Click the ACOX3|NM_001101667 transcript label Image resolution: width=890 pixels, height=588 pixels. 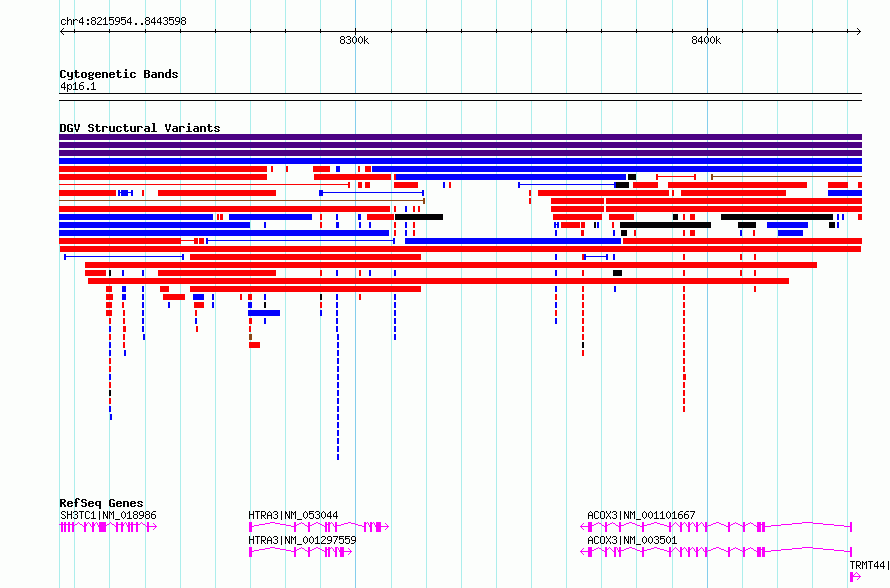[641, 515]
